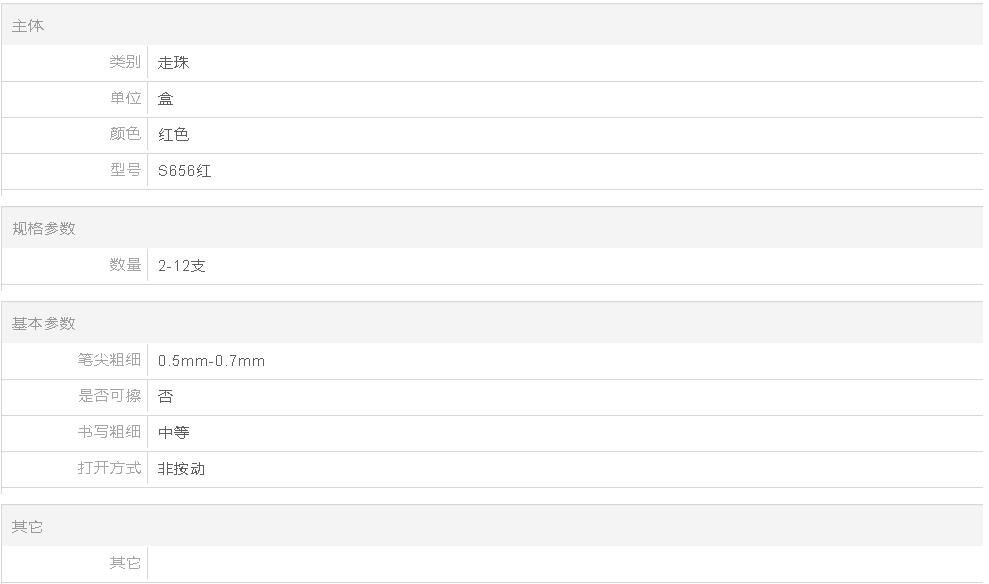989x584 pixels.
Task: Click the 红色 color value
Action: (173, 134)
